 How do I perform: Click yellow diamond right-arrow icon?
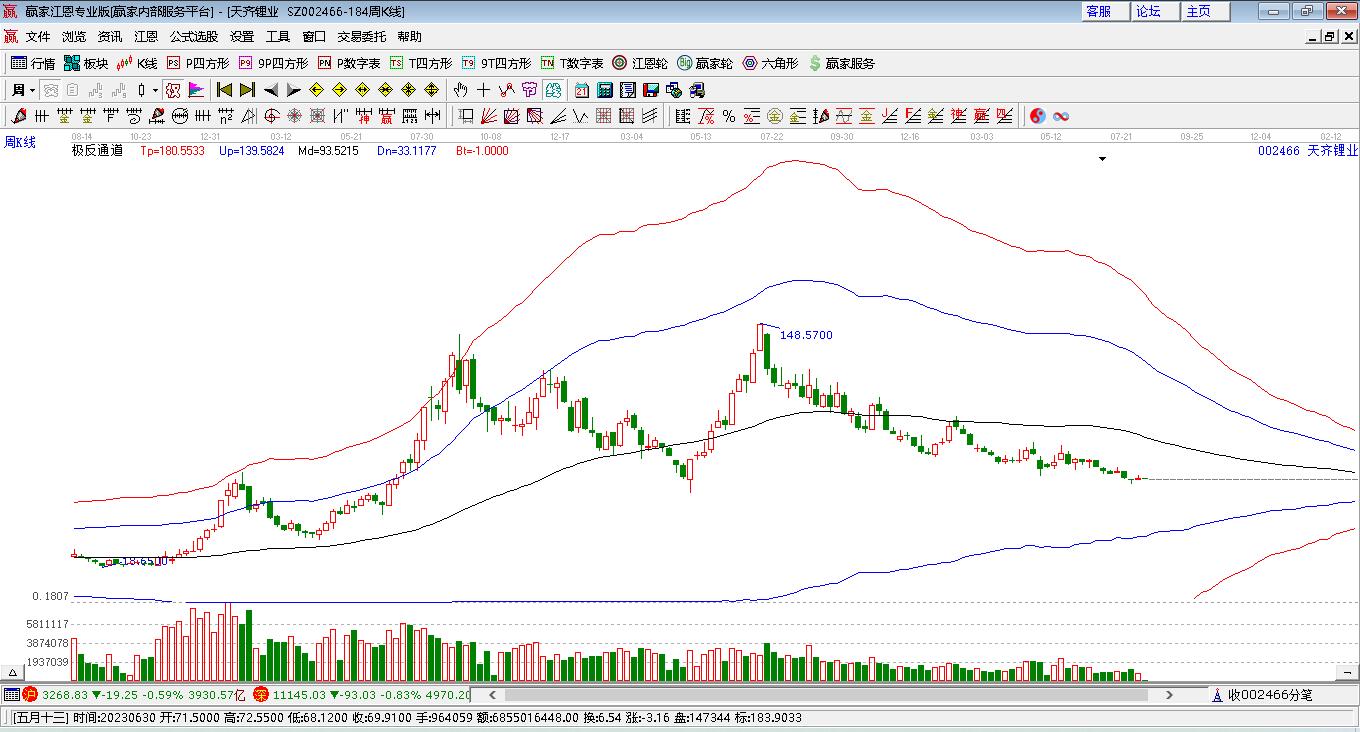click(340, 90)
